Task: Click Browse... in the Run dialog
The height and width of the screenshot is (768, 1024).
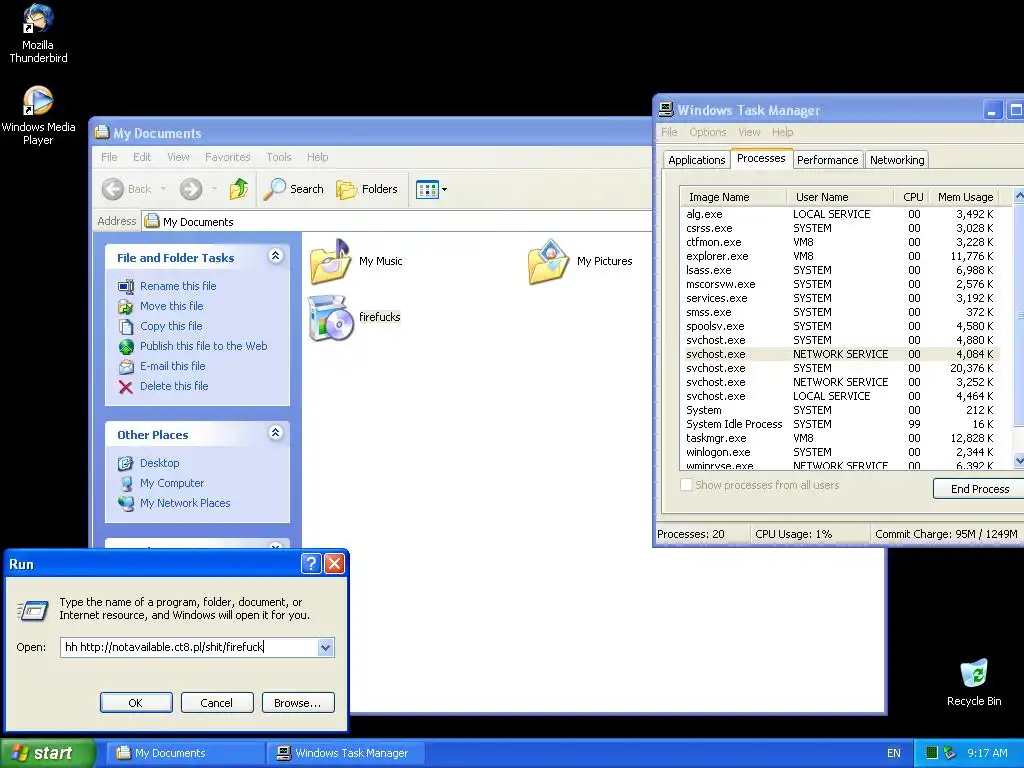Action: [298, 703]
